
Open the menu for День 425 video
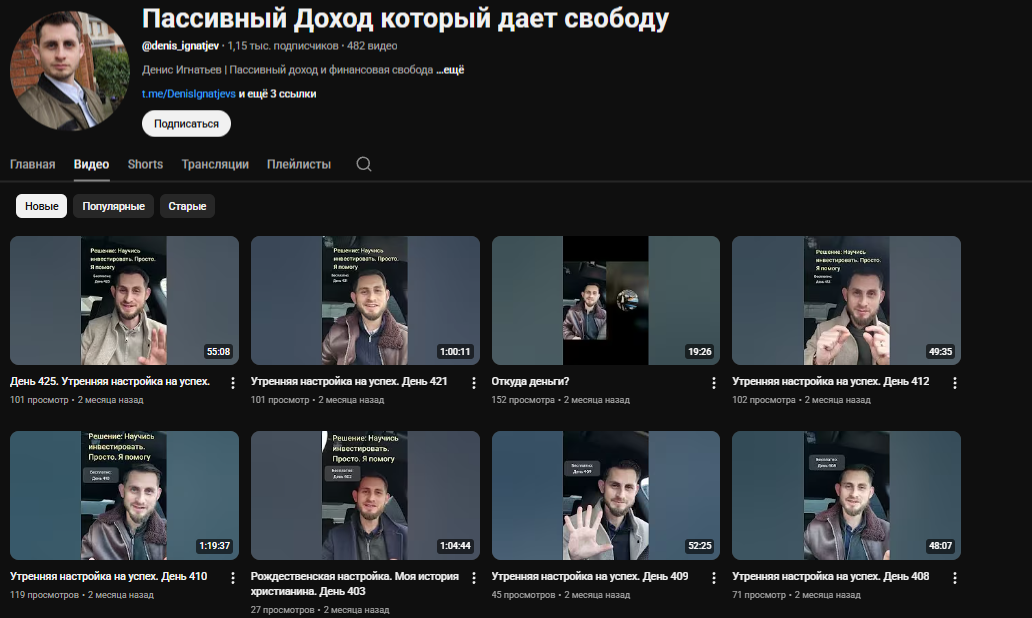pyautogui.click(x=232, y=382)
